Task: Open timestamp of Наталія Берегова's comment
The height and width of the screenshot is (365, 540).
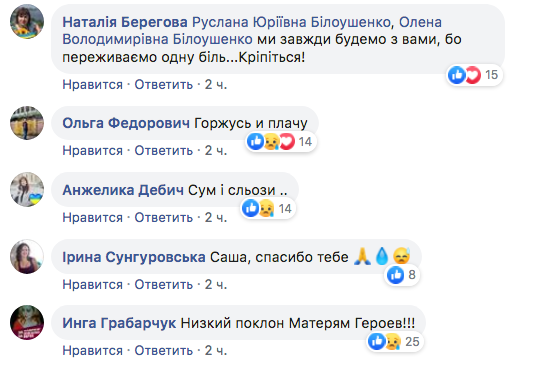Action: 216,84
